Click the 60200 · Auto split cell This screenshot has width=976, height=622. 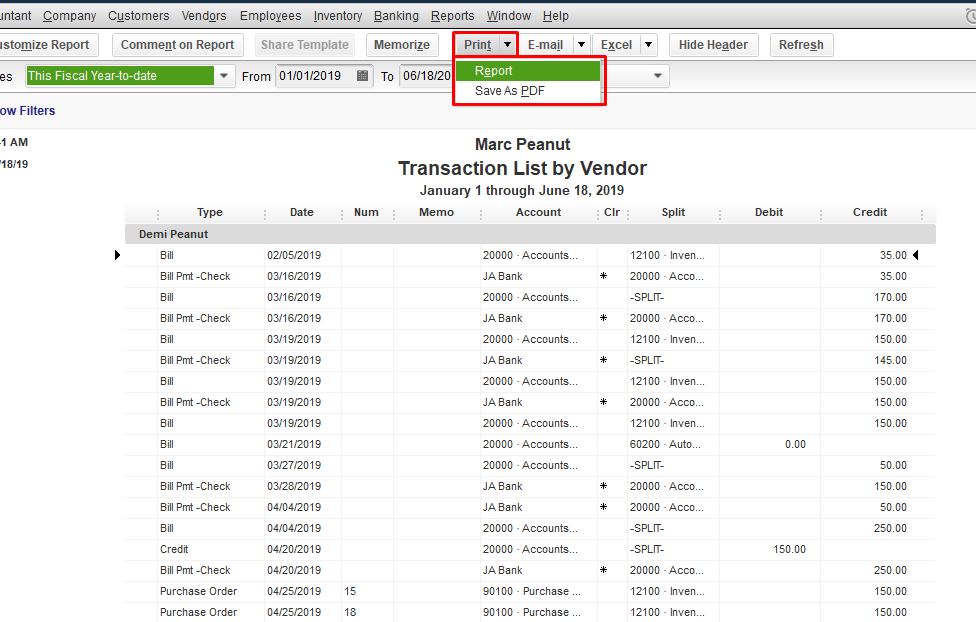click(665, 445)
